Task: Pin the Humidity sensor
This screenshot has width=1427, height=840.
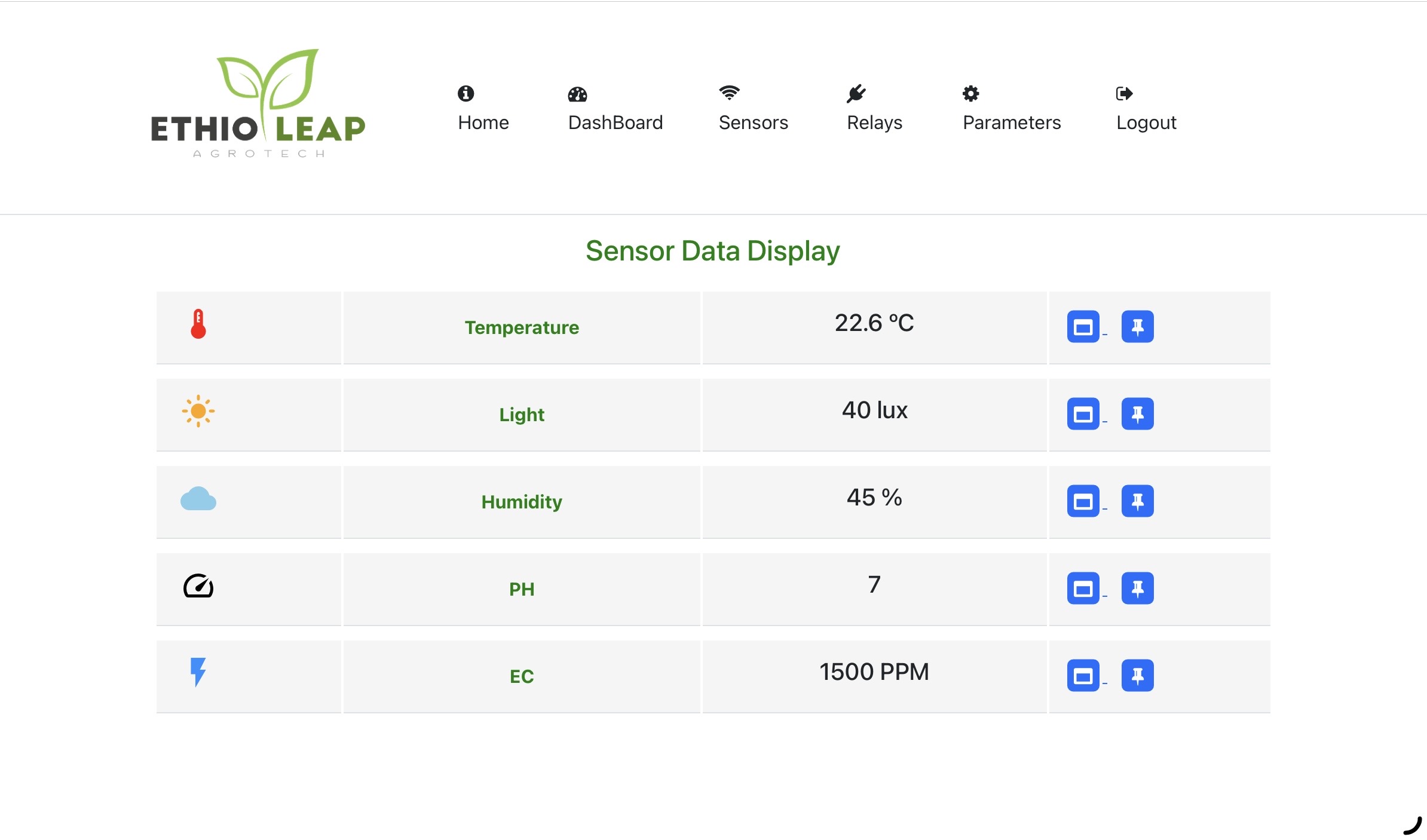Action: (x=1138, y=501)
